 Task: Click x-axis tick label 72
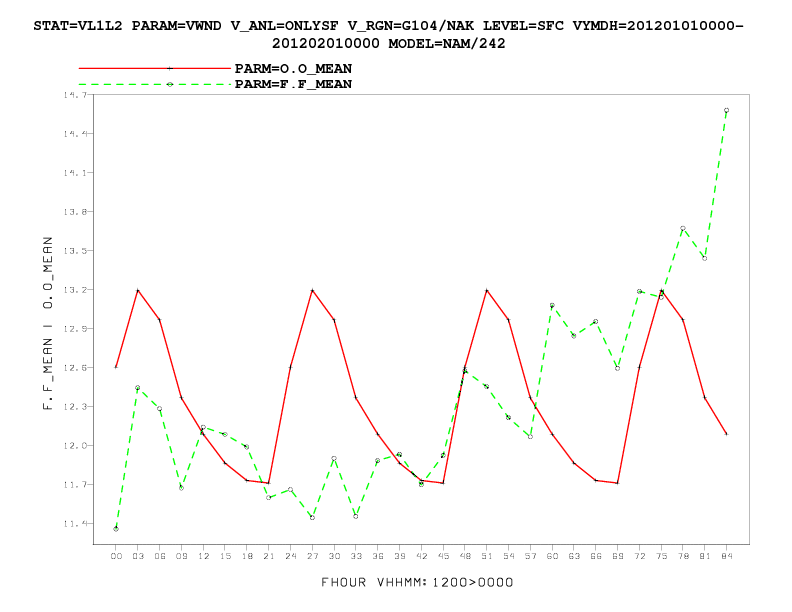(x=639, y=556)
